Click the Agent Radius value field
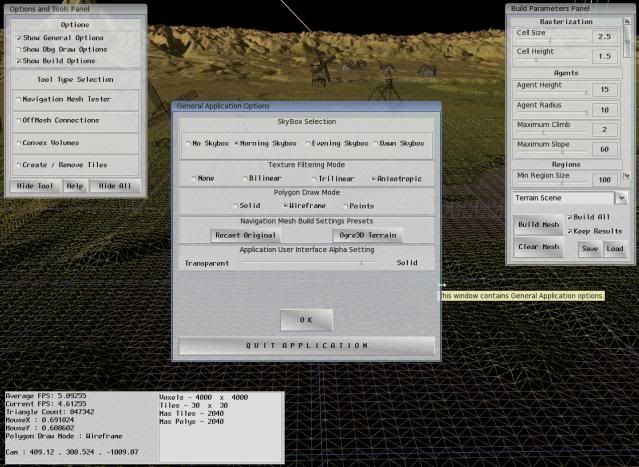This screenshot has height=467, width=639. point(605,110)
